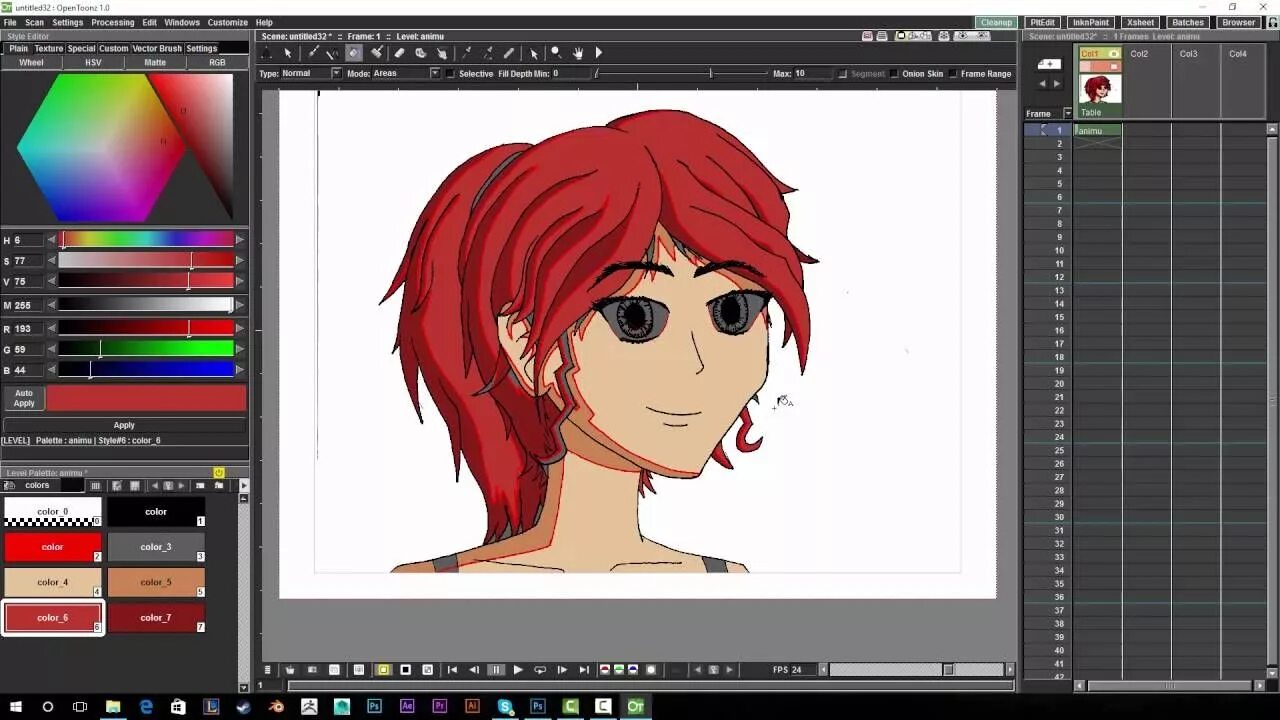Viewport: 1280px width, 720px height.
Task: Grab the Hand pan tool
Action: point(576,52)
